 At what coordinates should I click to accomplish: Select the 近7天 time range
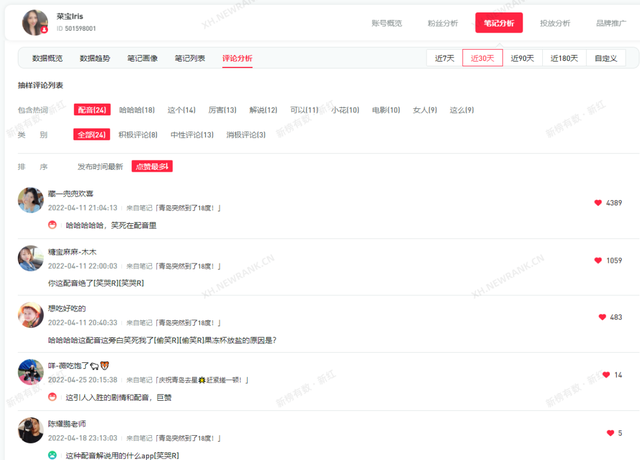(x=444, y=58)
